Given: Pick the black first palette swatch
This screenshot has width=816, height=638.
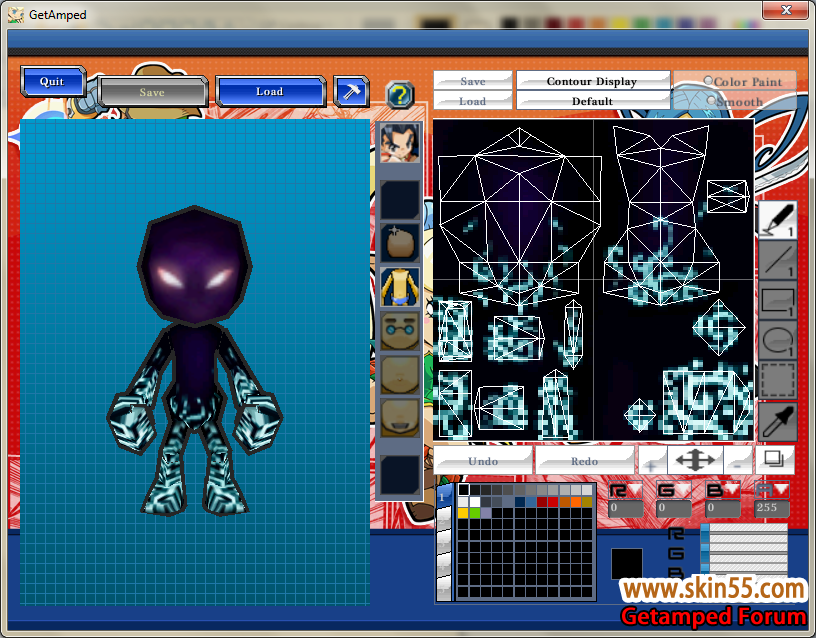Looking at the screenshot, I should (x=463, y=490).
